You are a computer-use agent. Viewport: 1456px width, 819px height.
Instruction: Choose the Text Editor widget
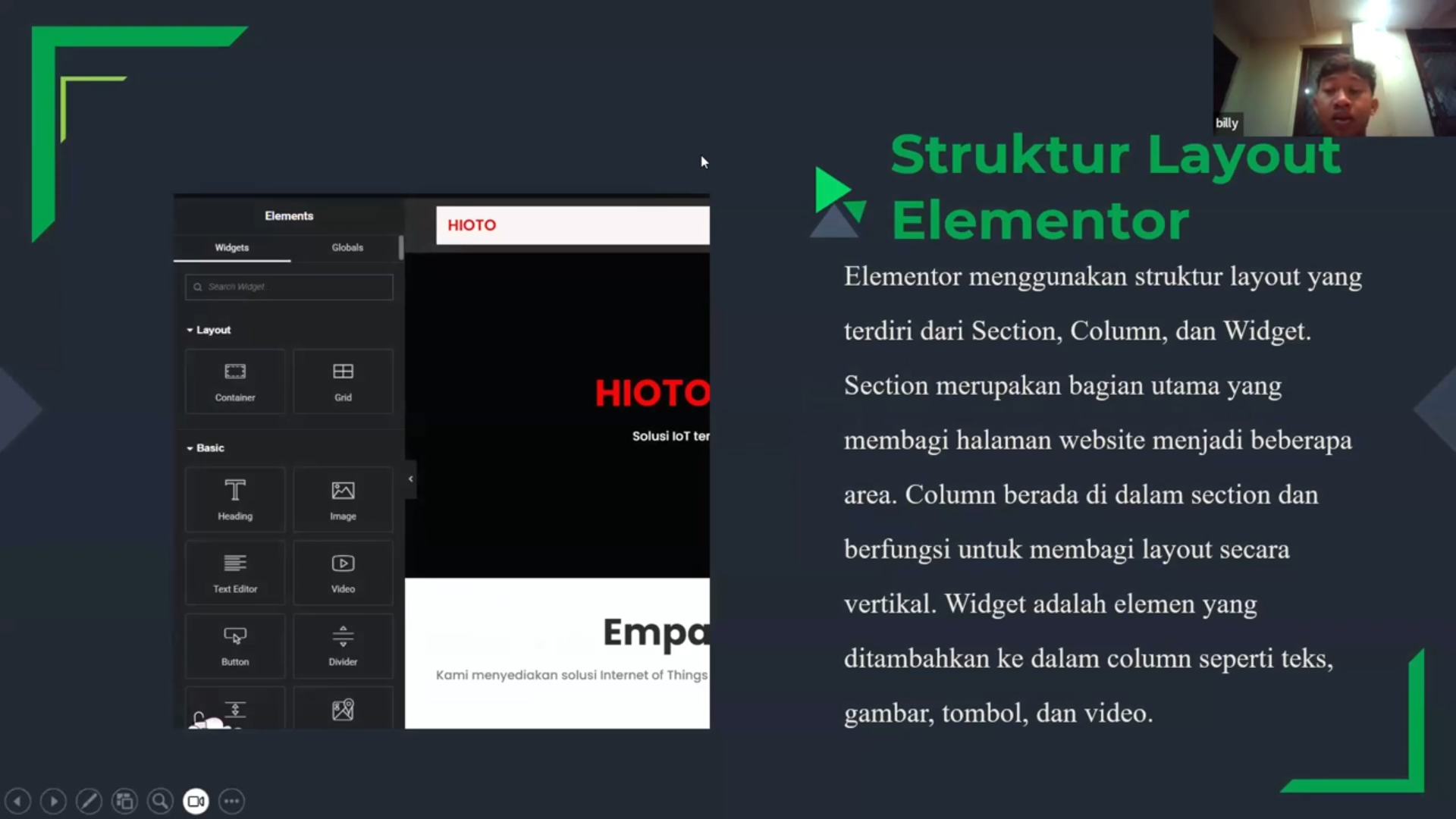(x=234, y=572)
